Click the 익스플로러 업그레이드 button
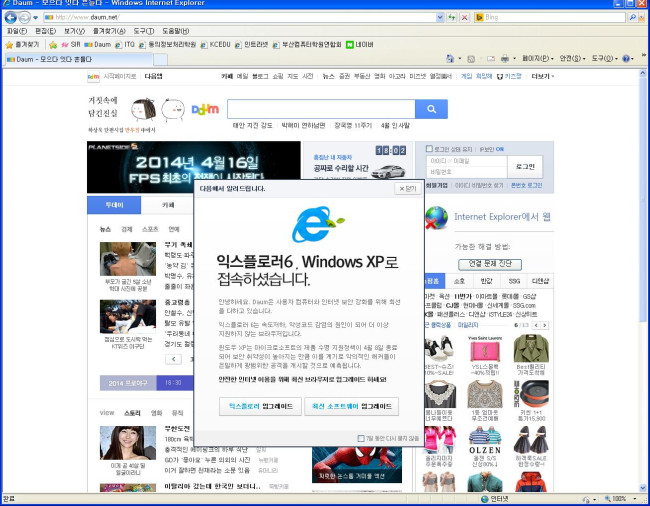The image size is (650, 506). click(x=261, y=406)
